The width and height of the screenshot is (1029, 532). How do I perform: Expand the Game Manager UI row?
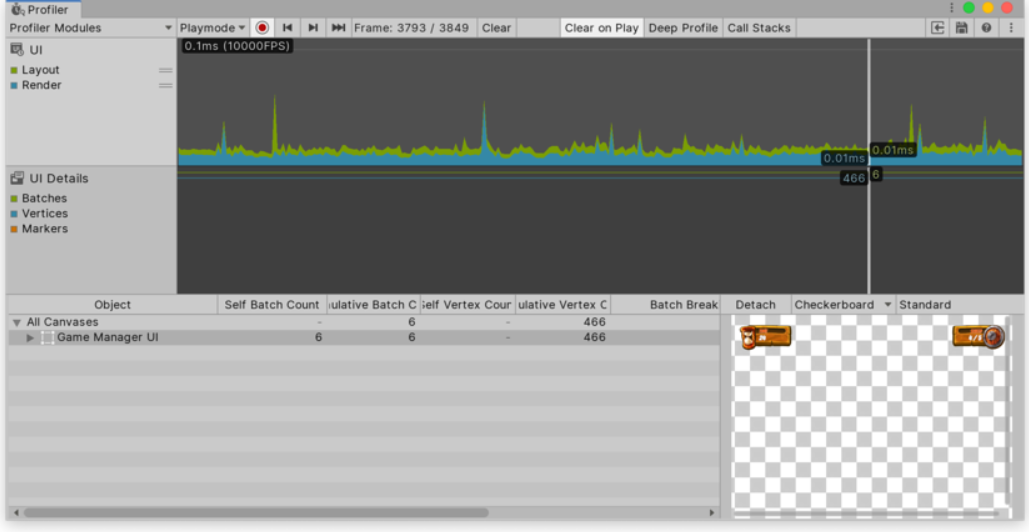tap(30, 338)
